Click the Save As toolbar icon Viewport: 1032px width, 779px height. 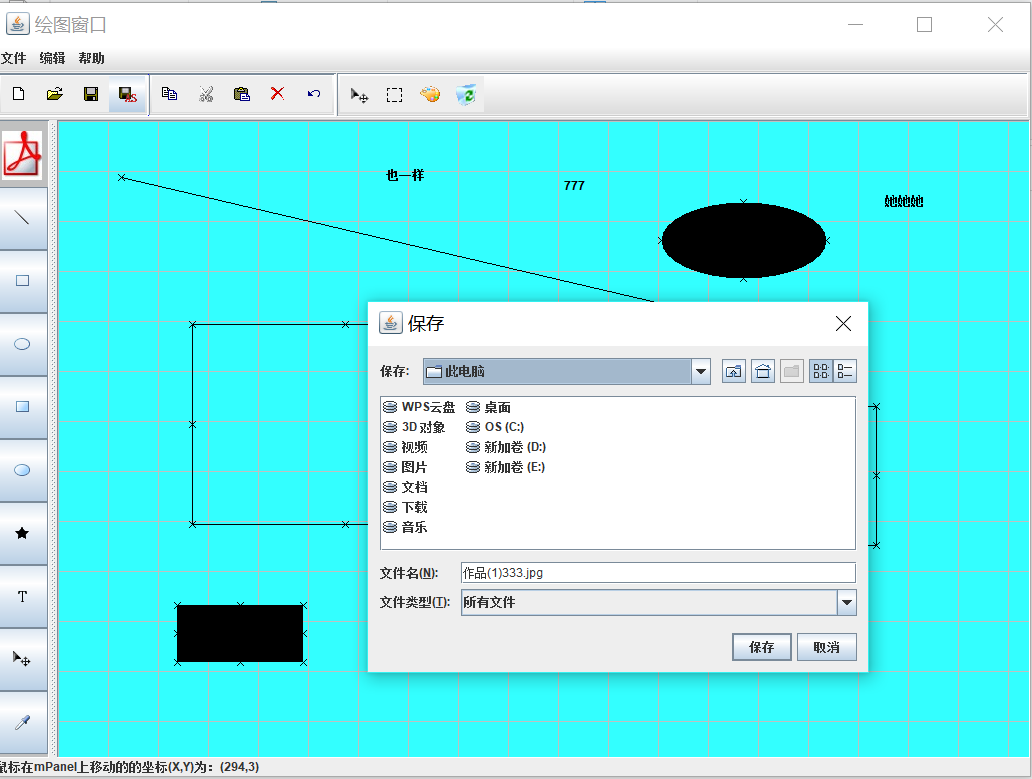128,95
